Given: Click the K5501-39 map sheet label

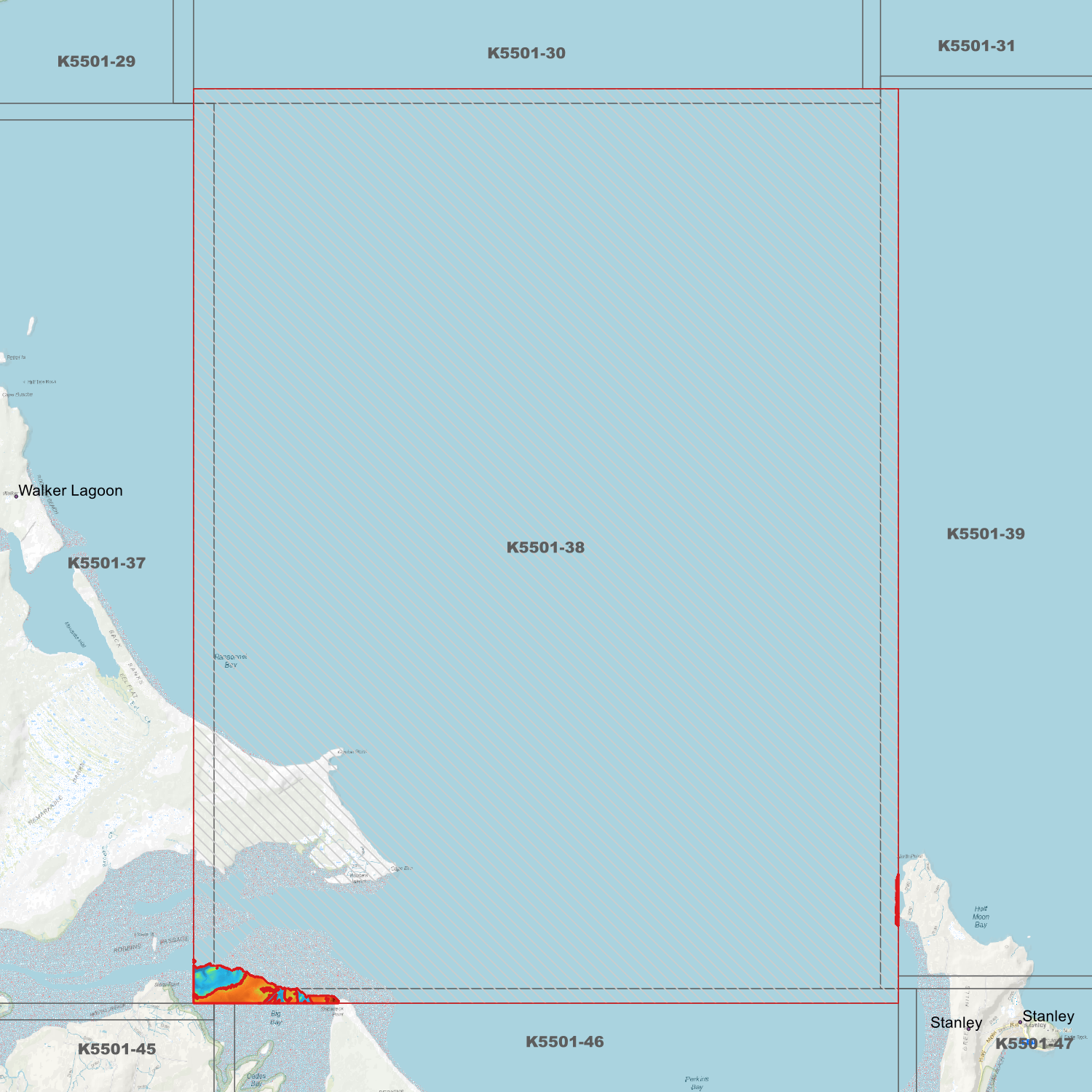Looking at the screenshot, I should (985, 534).
